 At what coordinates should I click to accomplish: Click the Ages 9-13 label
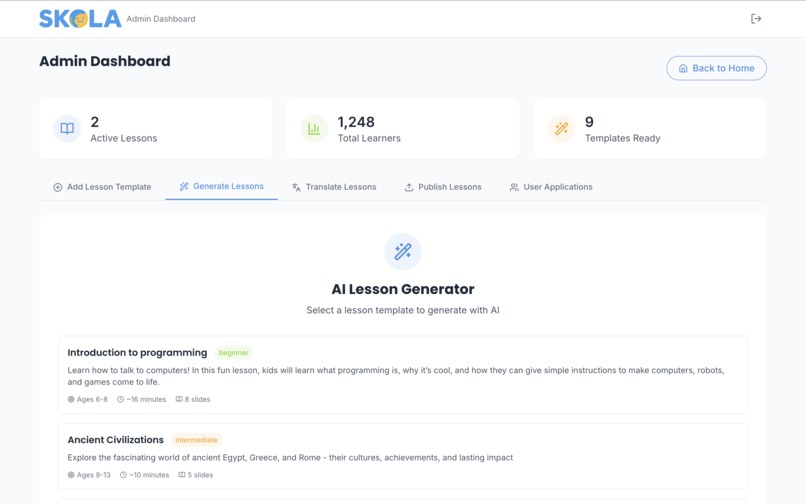point(94,475)
